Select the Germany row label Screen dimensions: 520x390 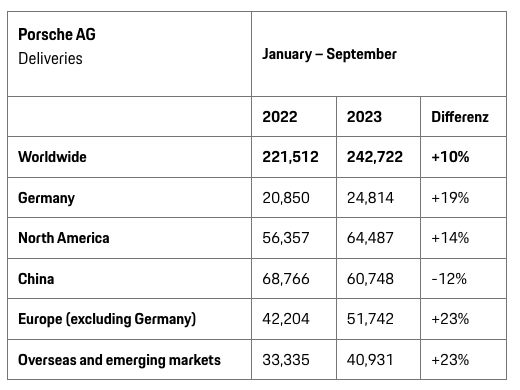[46, 198]
